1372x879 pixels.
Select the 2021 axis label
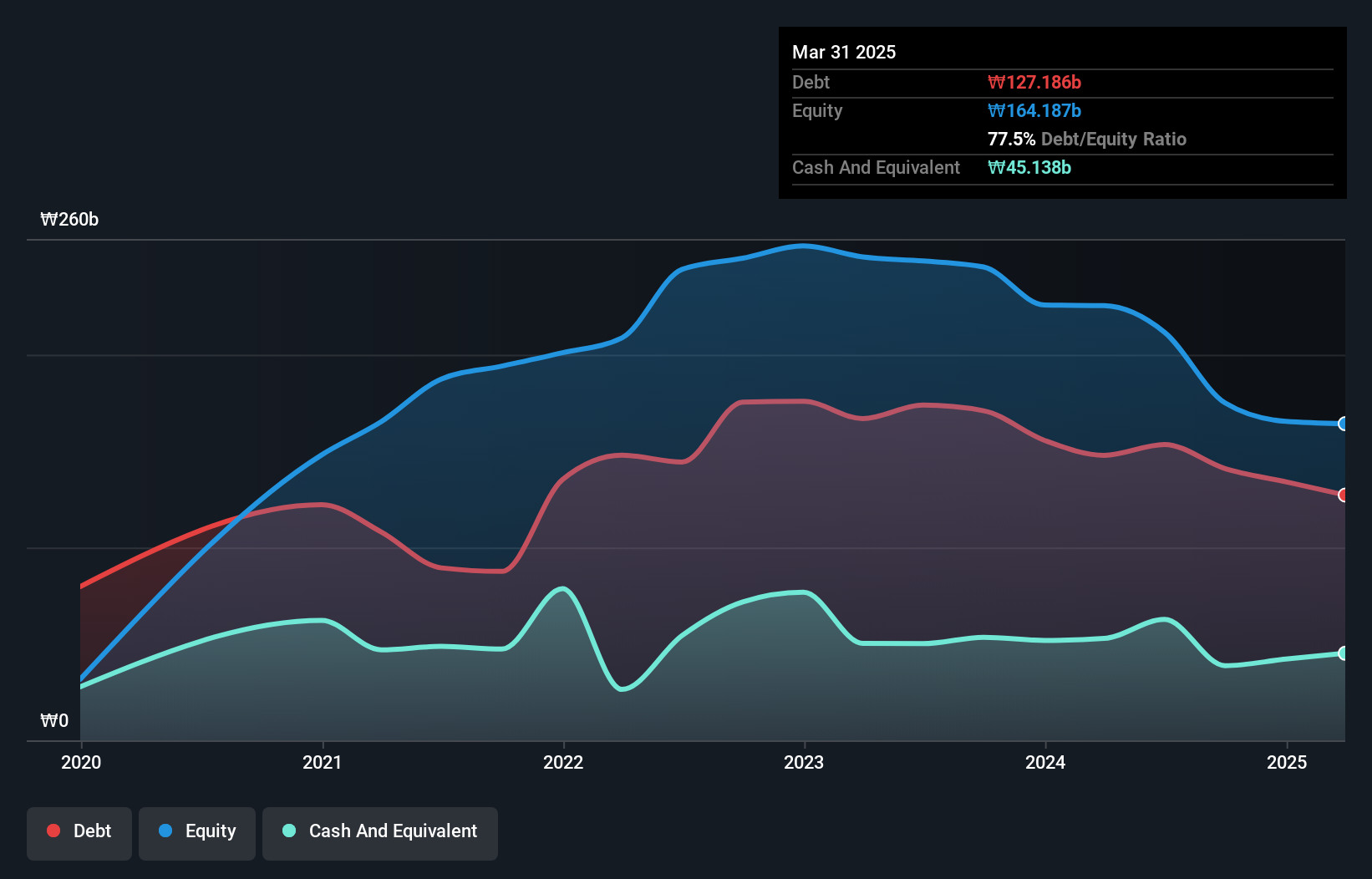pos(323,762)
